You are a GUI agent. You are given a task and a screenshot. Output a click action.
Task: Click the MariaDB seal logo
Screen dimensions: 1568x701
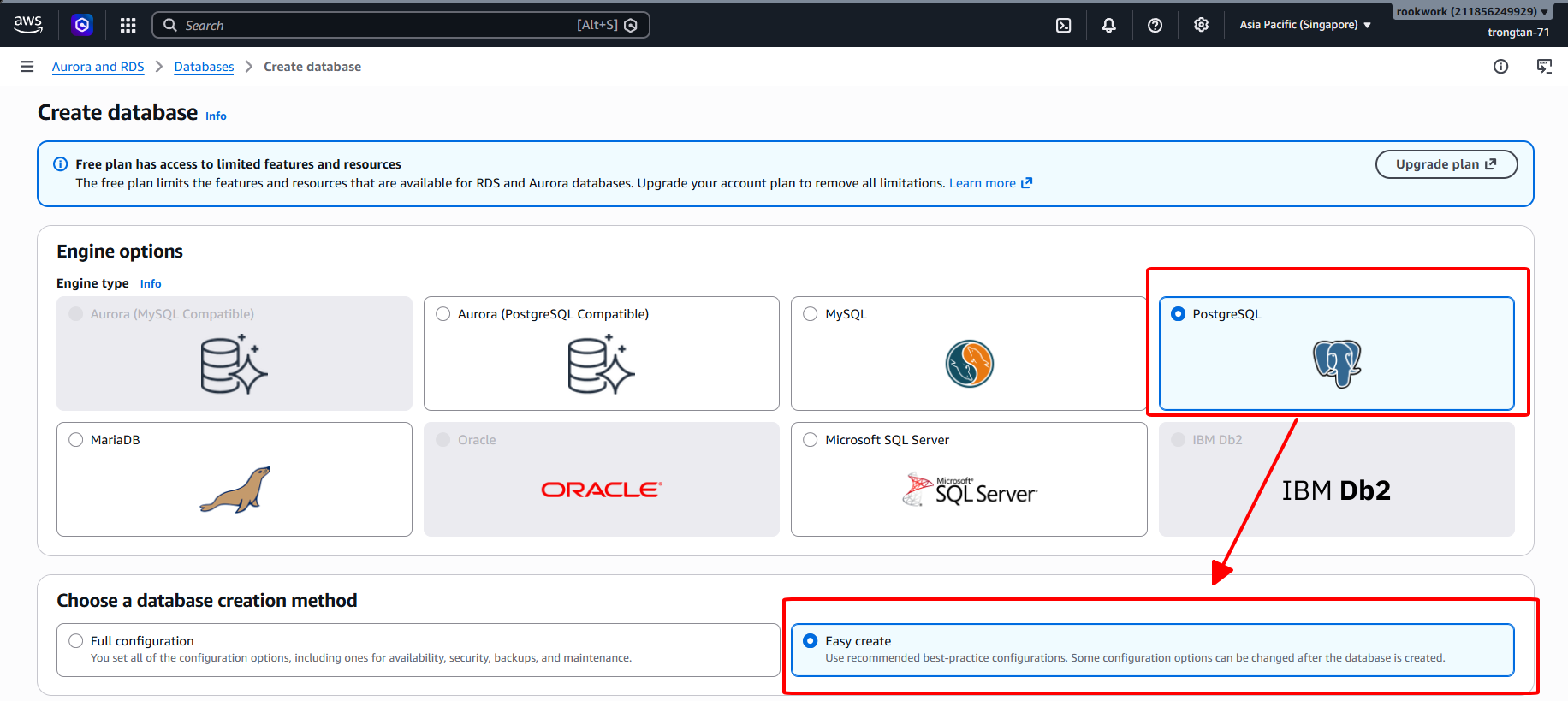[235, 490]
